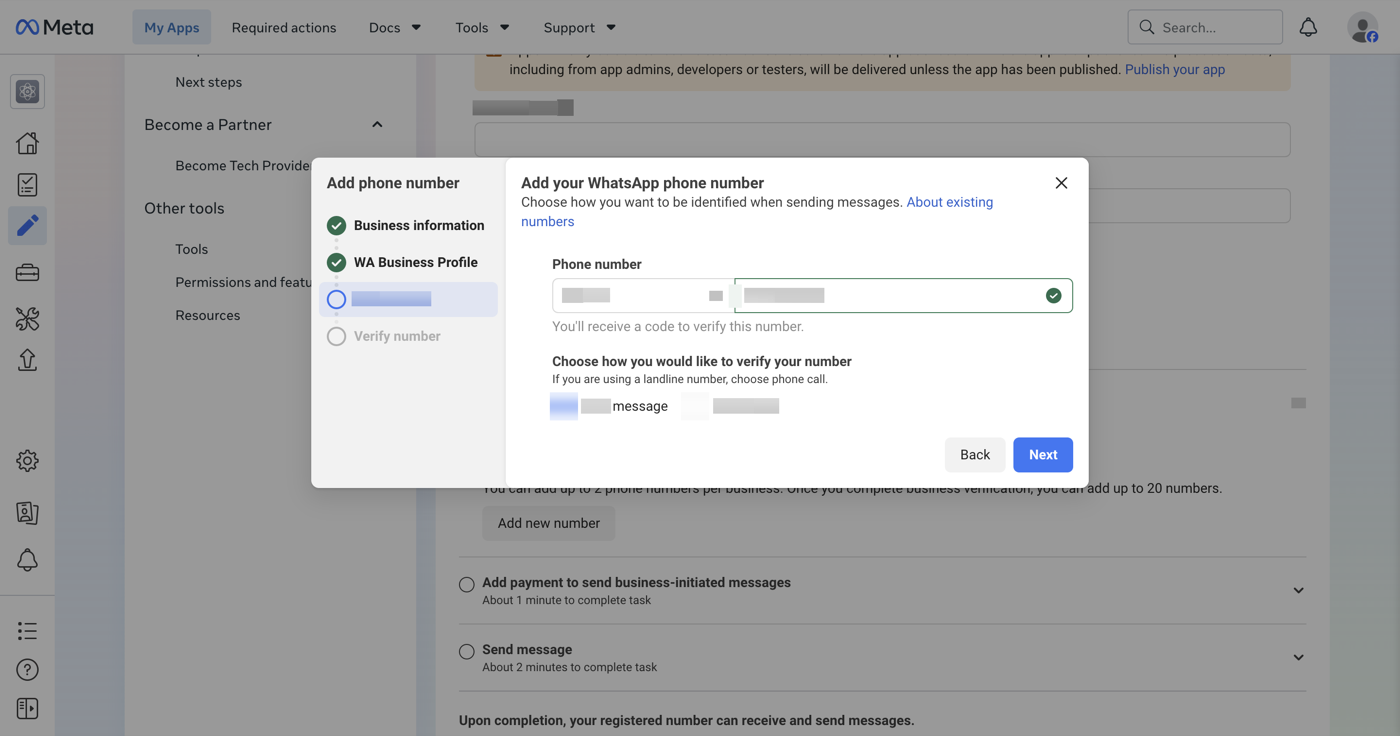
Task: Collapse the Become a Partner section
Action: coord(377,125)
